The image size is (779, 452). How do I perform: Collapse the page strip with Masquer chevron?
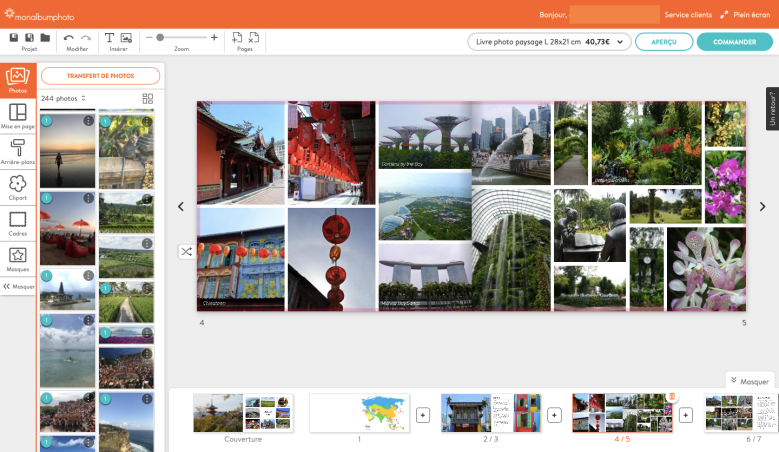coord(750,381)
